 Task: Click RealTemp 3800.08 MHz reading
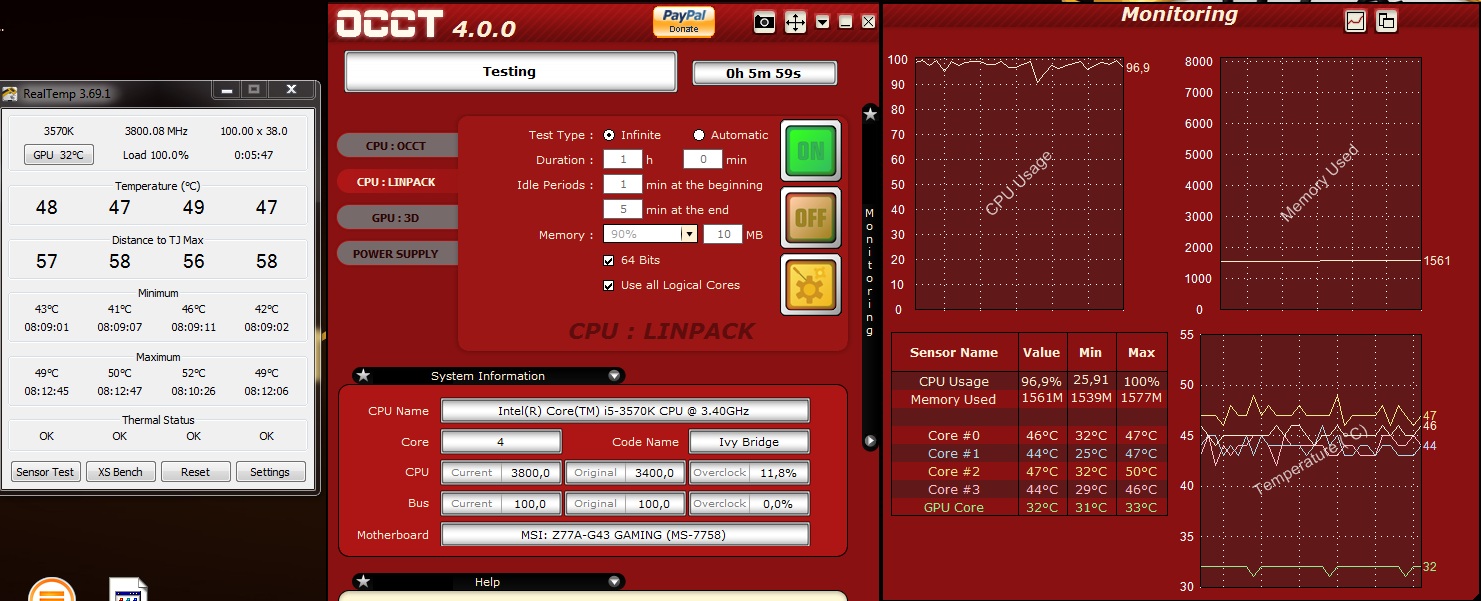click(156, 131)
